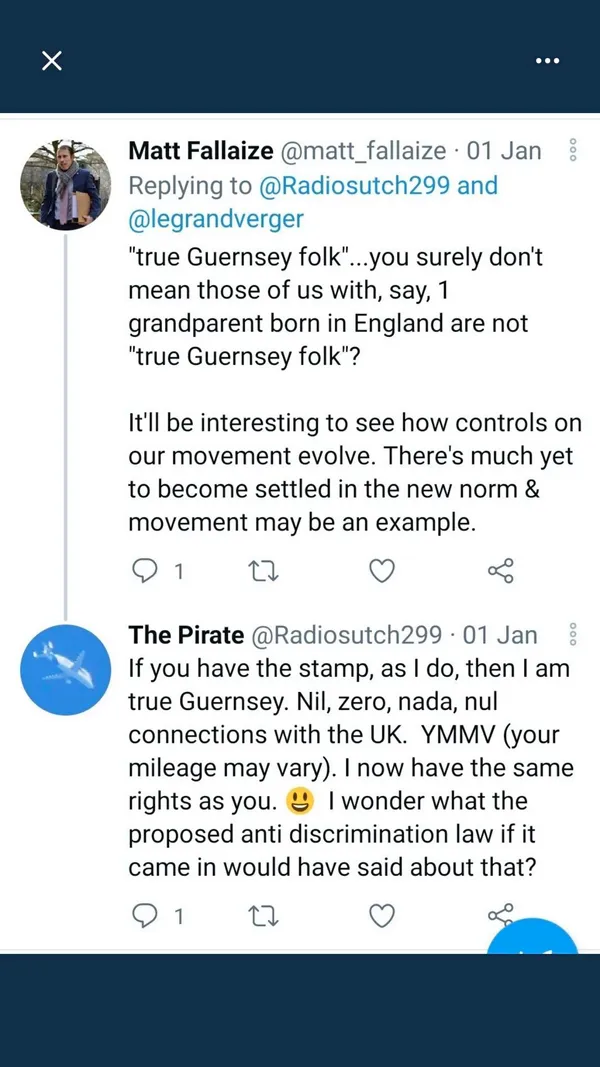
Task: Expand options menu on Matt Fallaize's tweet
Action: (573, 151)
